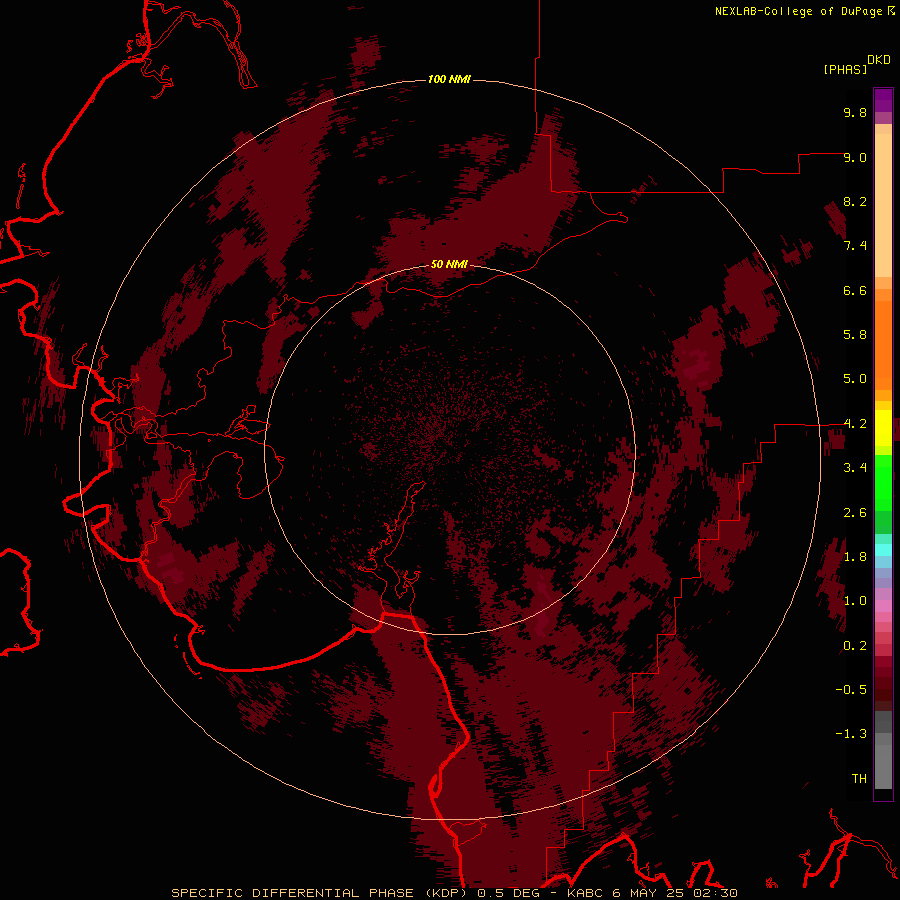Viewport: 900px width, 900px height.
Task: Click the -1.3 value on color scale
Action: [x=851, y=734]
